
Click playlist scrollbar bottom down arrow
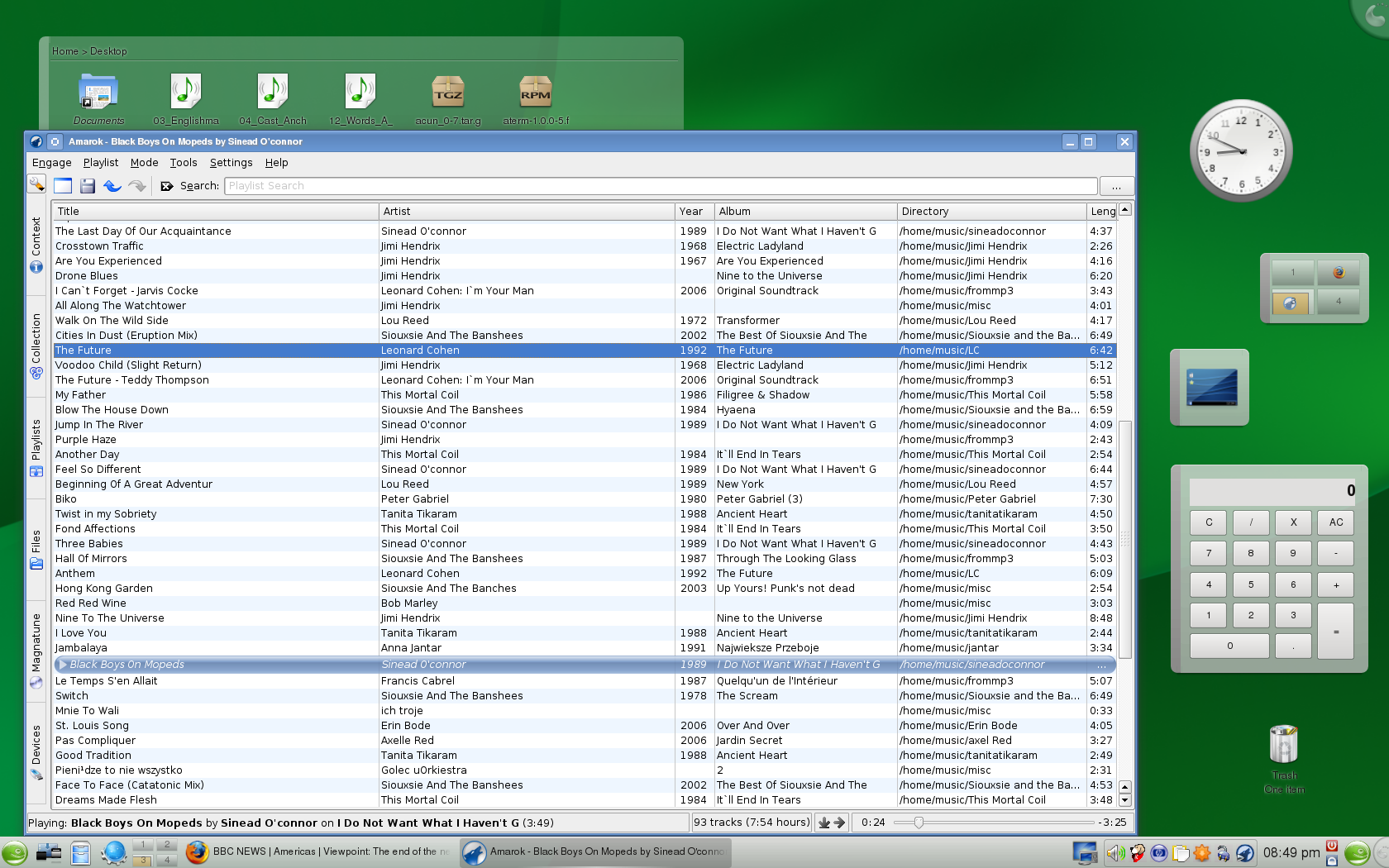tap(1124, 800)
